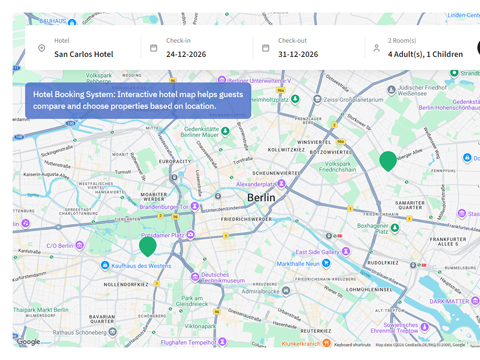The width and height of the screenshot is (480, 360).
Task: Click the BAUHAUS store icon
Action: point(72,22)
